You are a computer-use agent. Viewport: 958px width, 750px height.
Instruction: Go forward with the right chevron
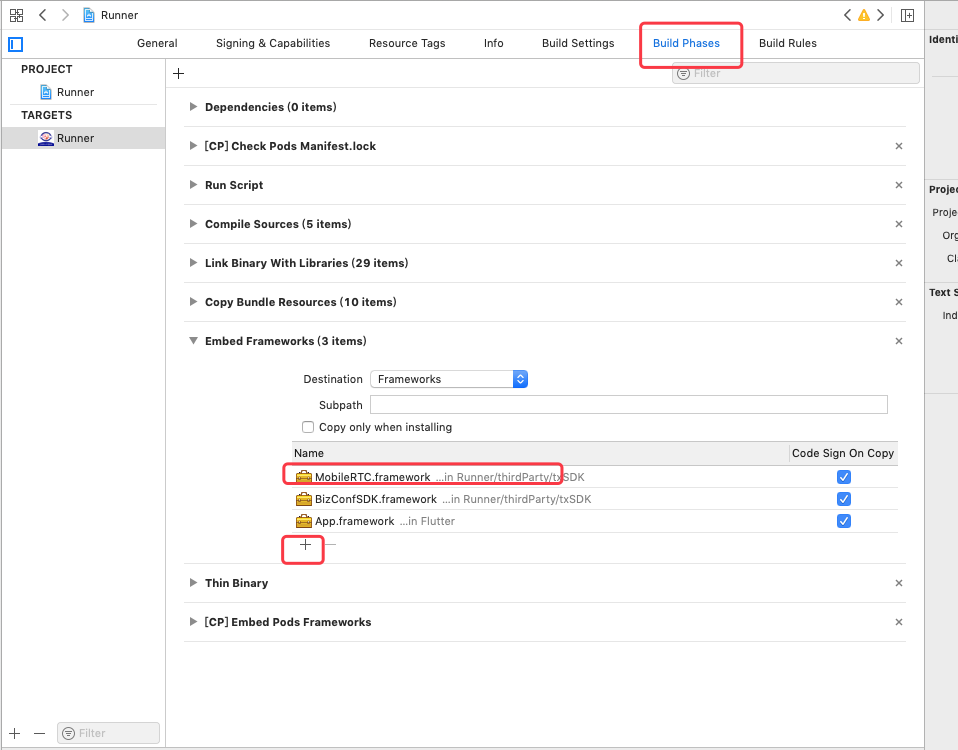point(65,15)
